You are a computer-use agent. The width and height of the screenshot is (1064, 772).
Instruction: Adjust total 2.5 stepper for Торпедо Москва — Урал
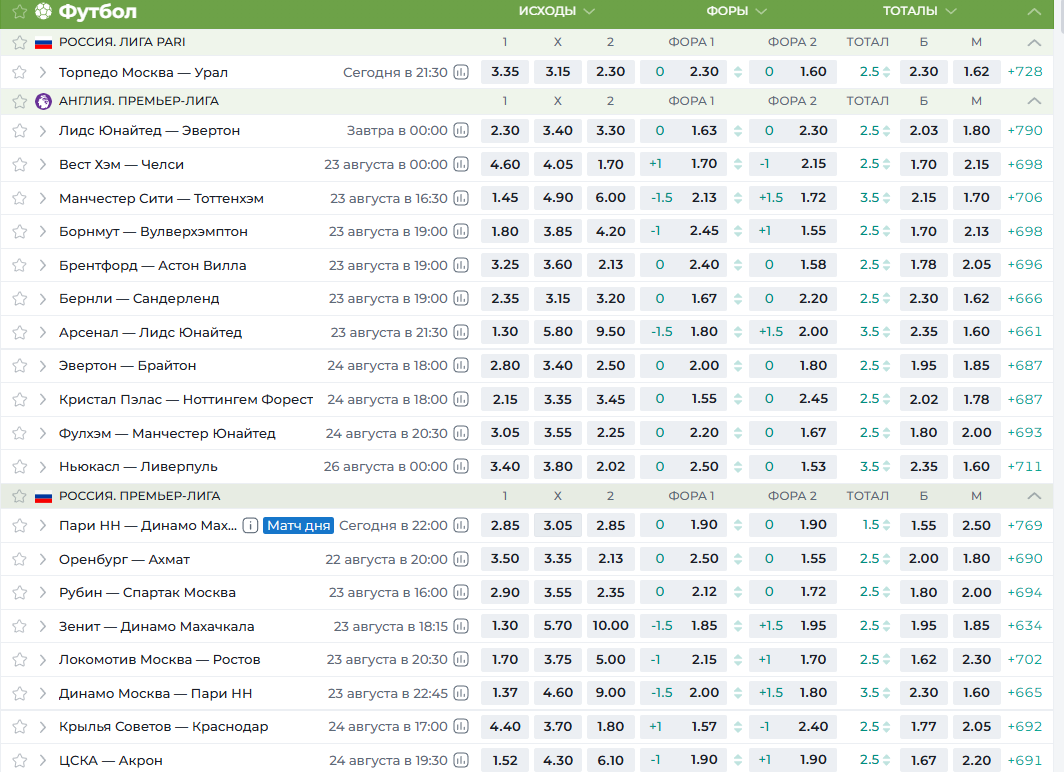[886, 72]
